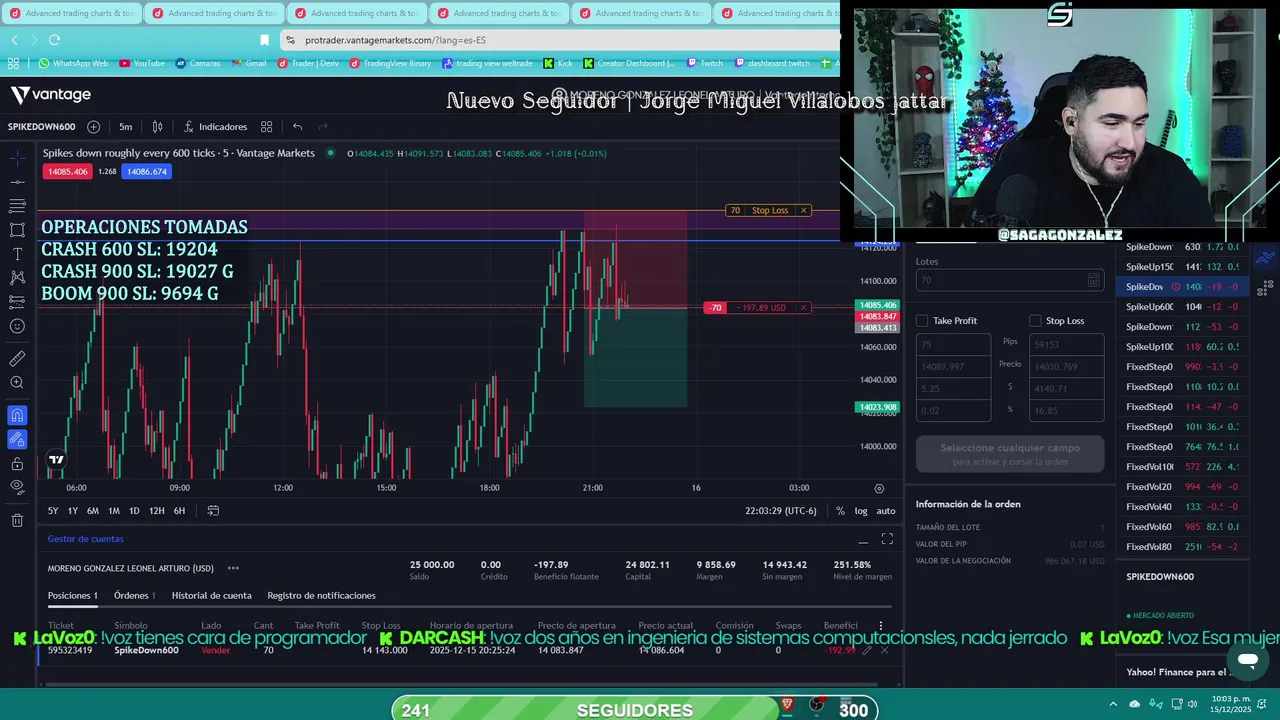Click the trash icon to remove drawings
The width and height of the screenshot is (1280, 720).
pos(17,520)
